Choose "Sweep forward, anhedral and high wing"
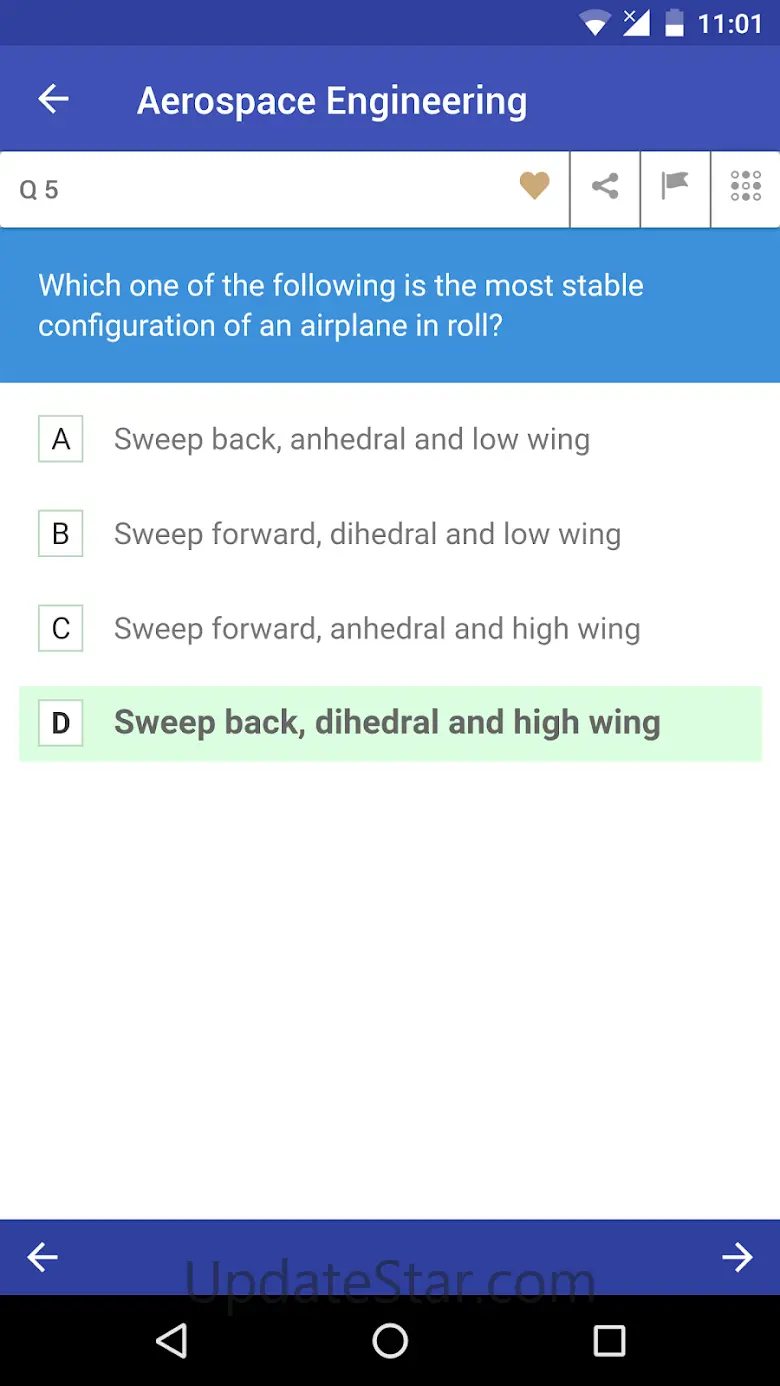The image size is (780, 1386). [x=377, y=628]
